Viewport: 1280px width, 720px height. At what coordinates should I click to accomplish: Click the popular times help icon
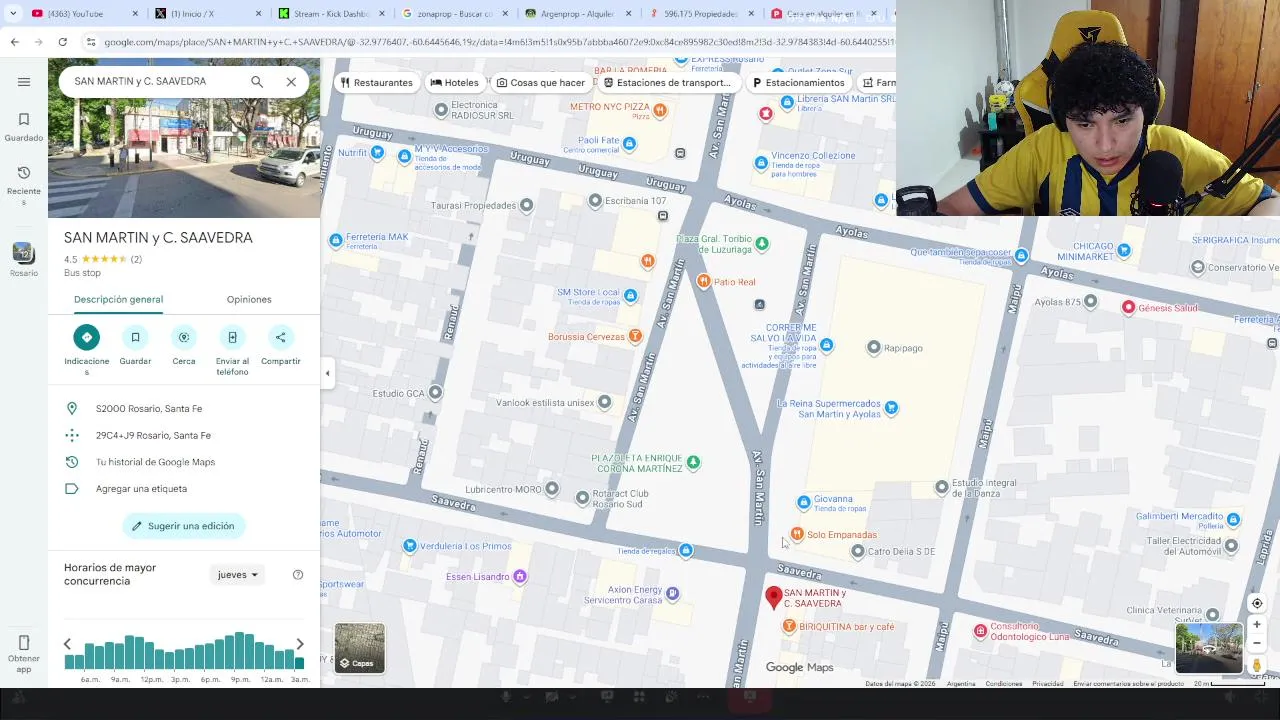pos(298,575)
